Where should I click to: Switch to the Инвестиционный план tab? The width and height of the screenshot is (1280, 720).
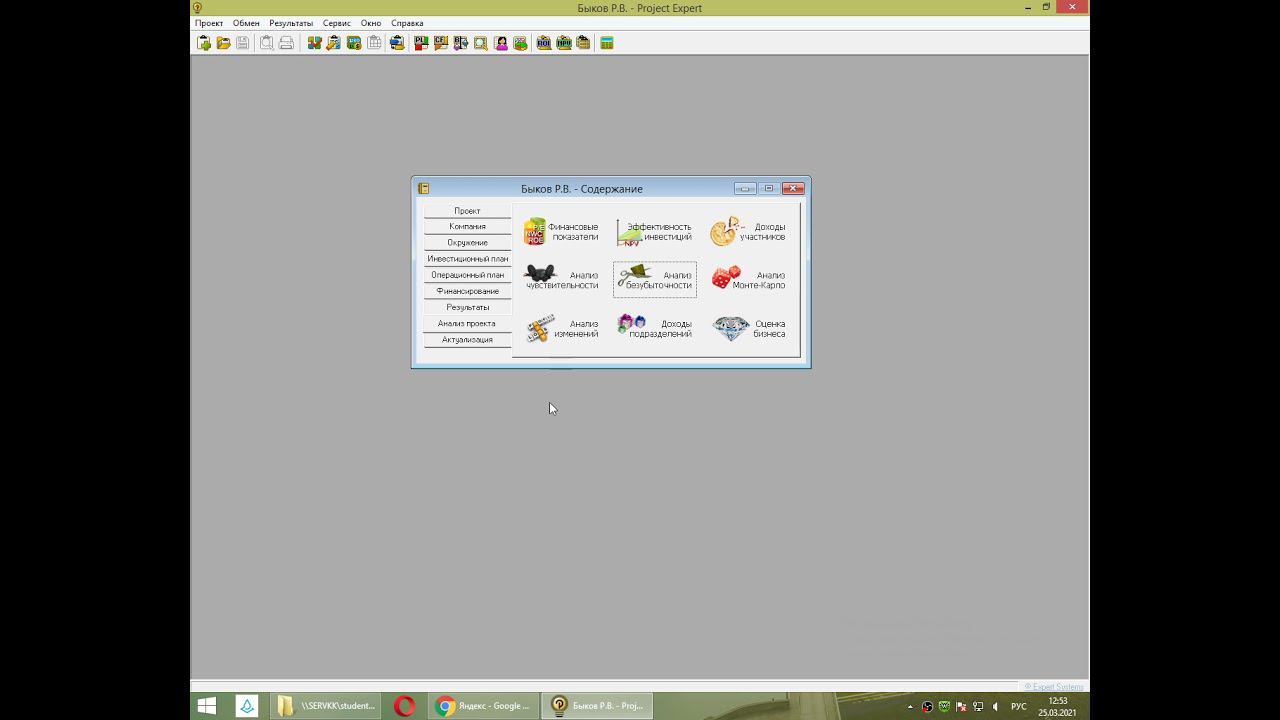coord(467,259)
